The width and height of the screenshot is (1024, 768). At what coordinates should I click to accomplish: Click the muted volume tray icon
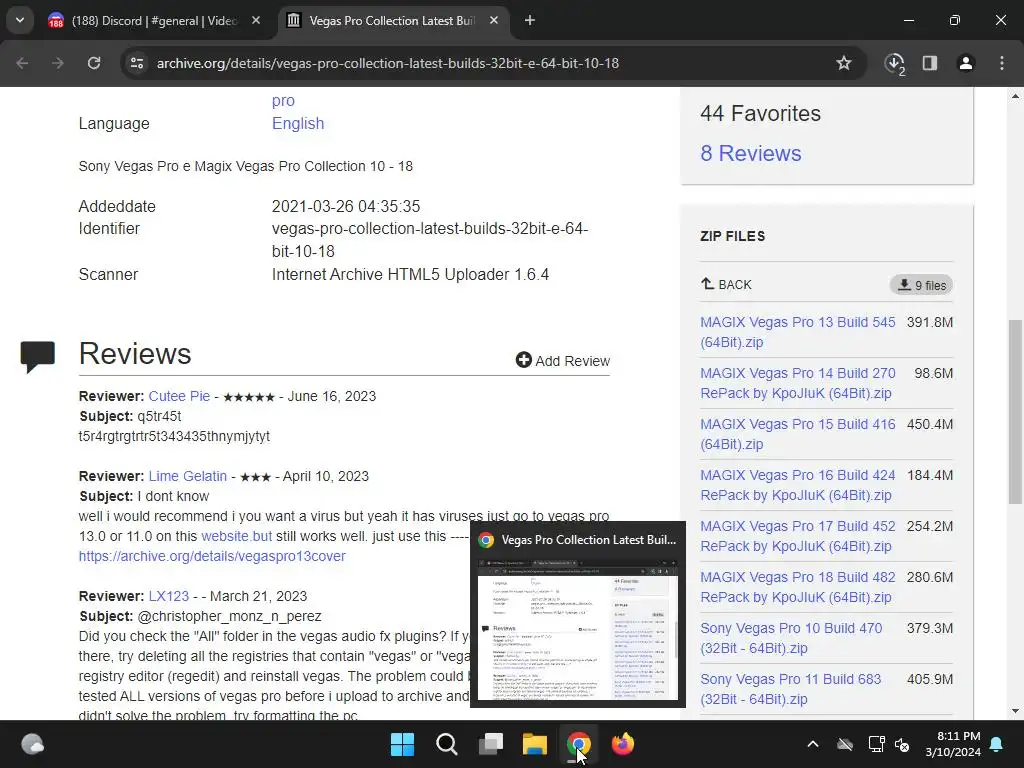coord(903,744)
